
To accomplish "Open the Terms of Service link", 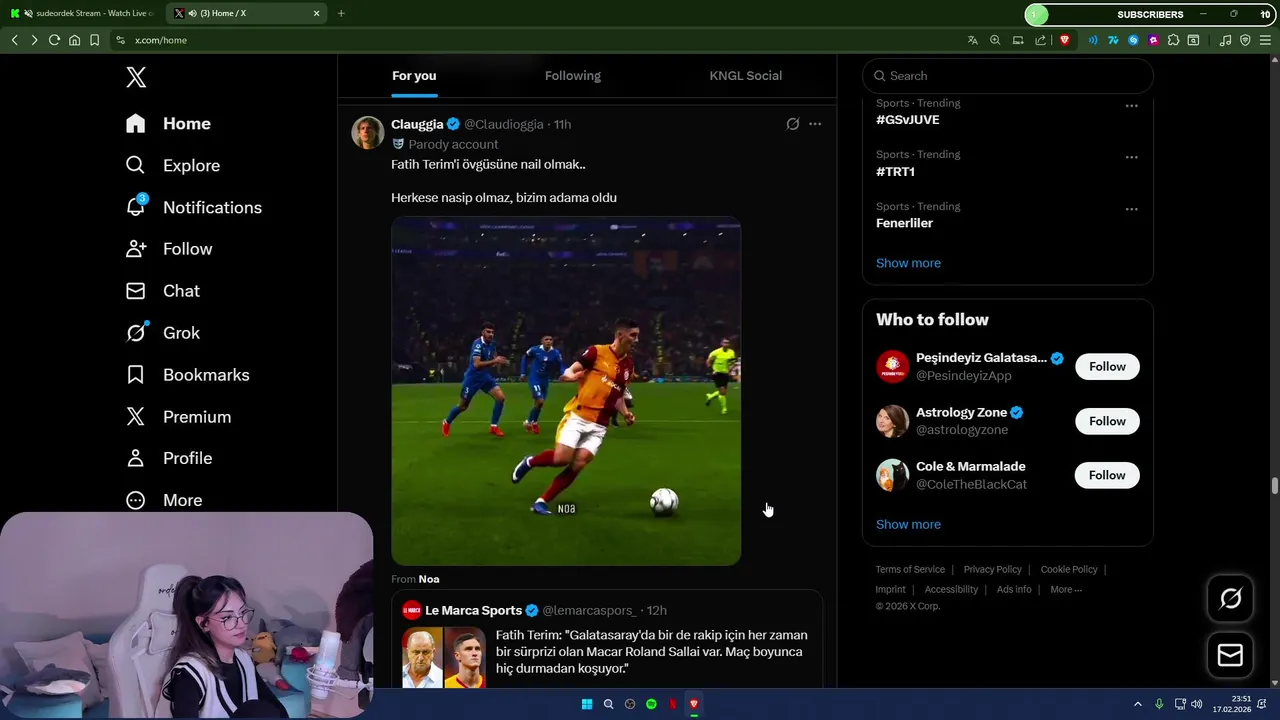I will (x=910, y=569).
